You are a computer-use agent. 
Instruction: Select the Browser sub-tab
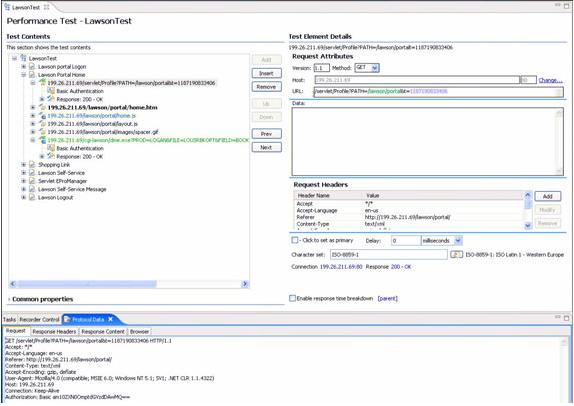tap(139, 332)
